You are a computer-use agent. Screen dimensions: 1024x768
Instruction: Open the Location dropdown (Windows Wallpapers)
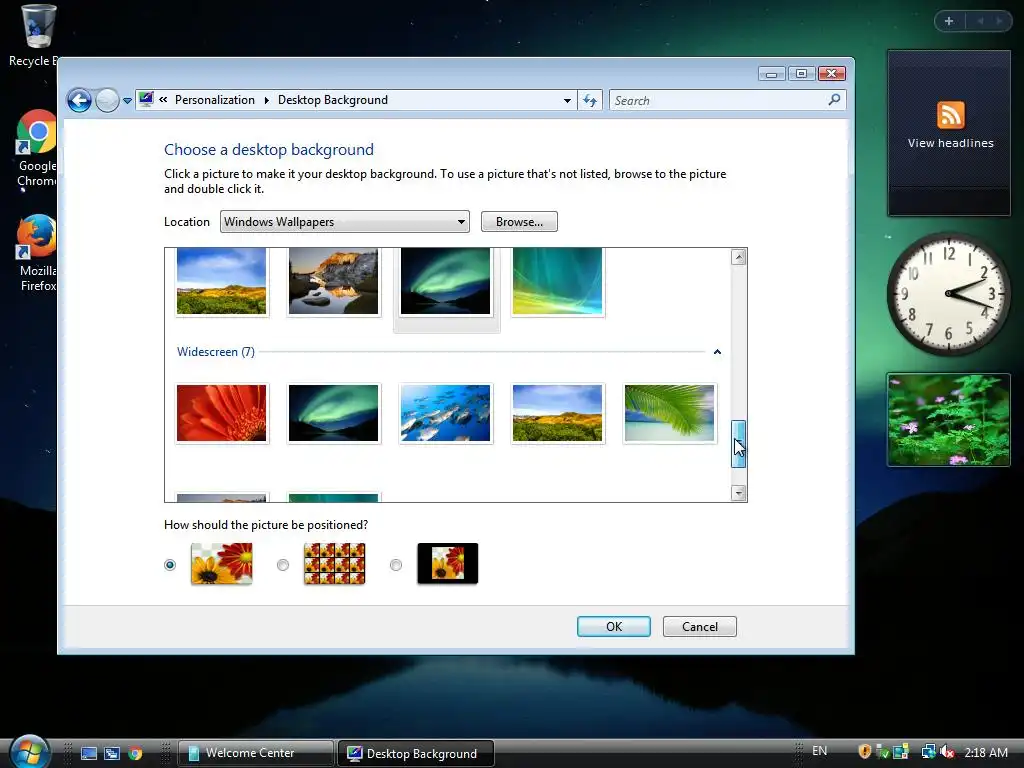[x=344, y=221]
